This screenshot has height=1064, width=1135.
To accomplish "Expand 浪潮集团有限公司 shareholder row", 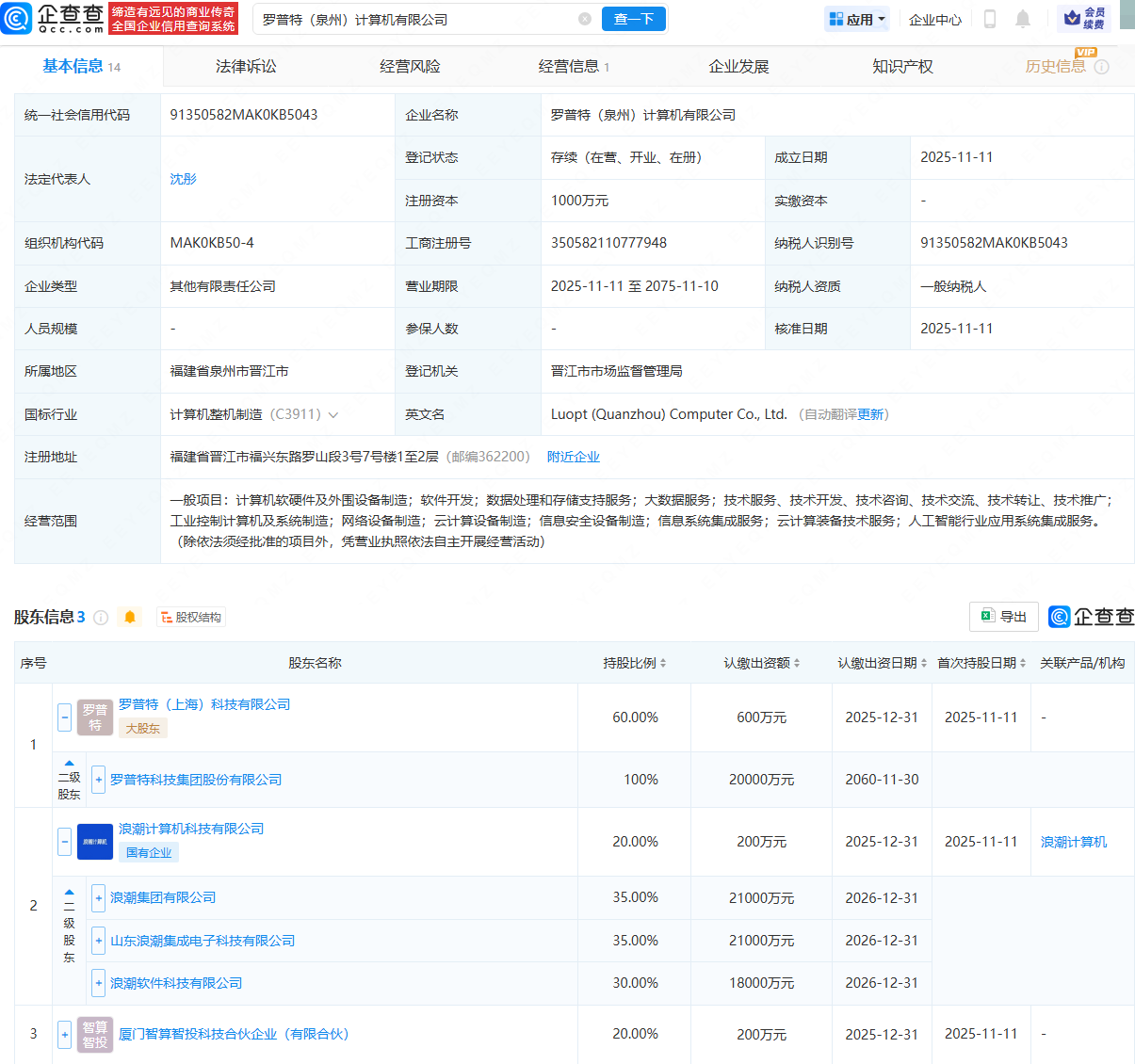I will pyautogui.click(x=98, y=898).
